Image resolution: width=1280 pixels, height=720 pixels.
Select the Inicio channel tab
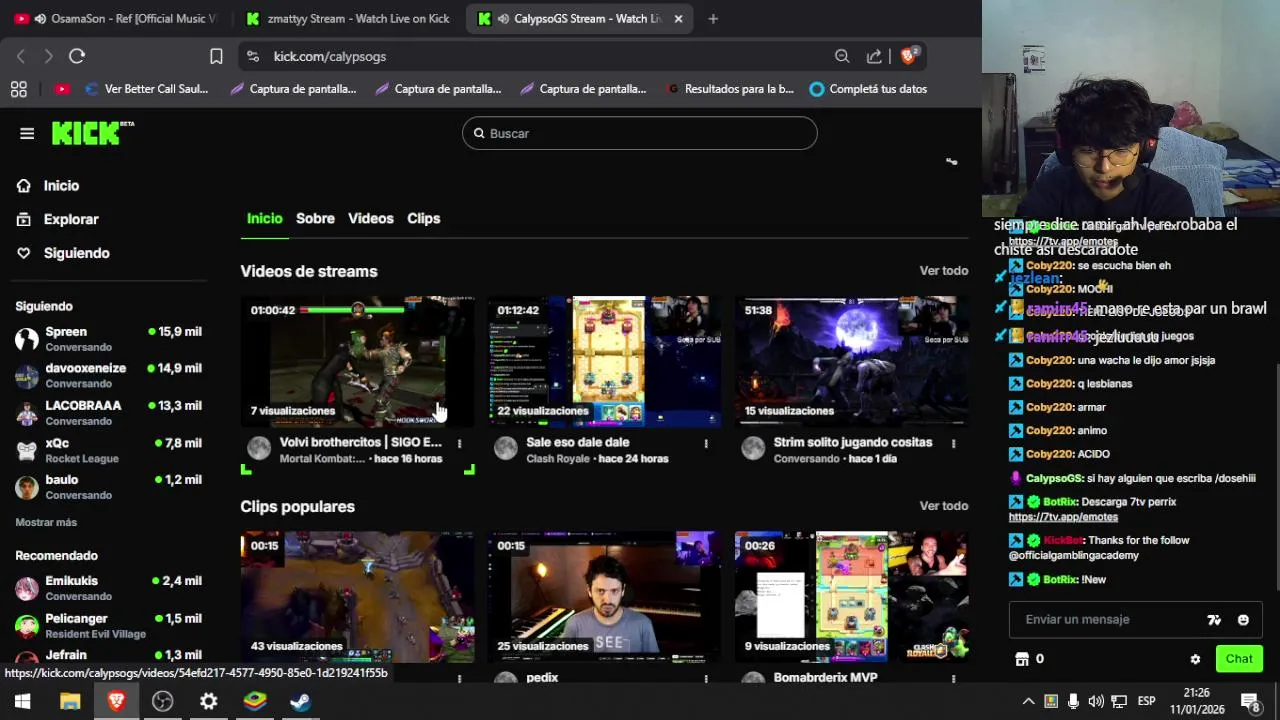(x=265, y=218)
